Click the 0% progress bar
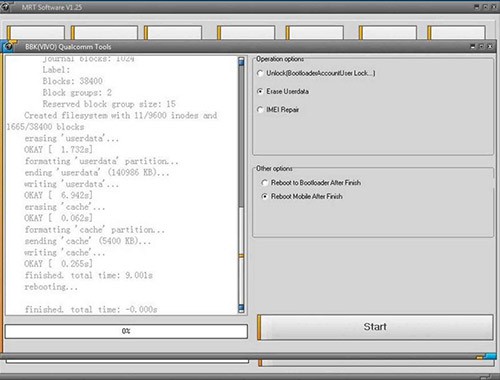 click(126, 331)
